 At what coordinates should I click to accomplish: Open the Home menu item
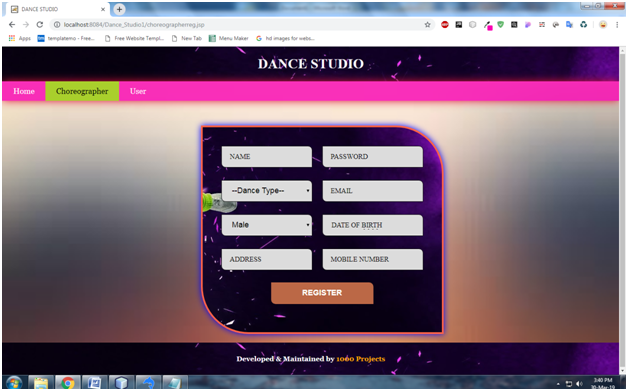pyautogui.click(x=24, y=91)
